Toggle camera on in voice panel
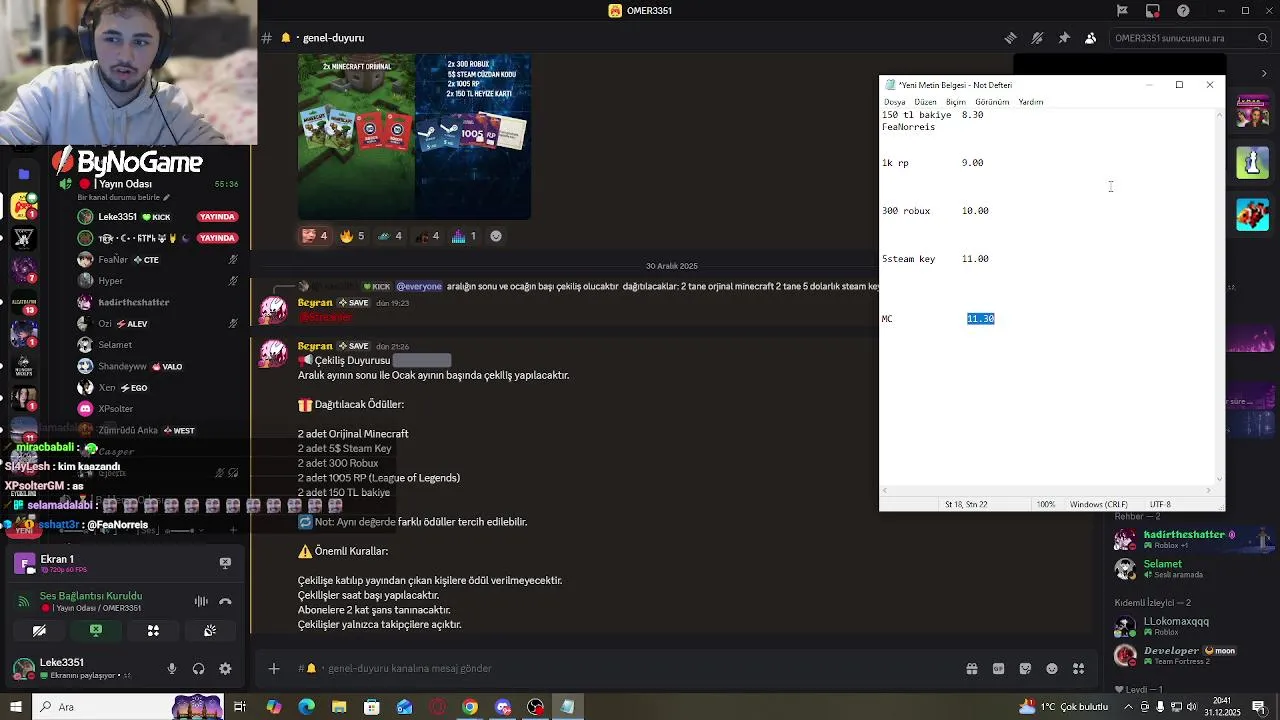 coord(39,631)
